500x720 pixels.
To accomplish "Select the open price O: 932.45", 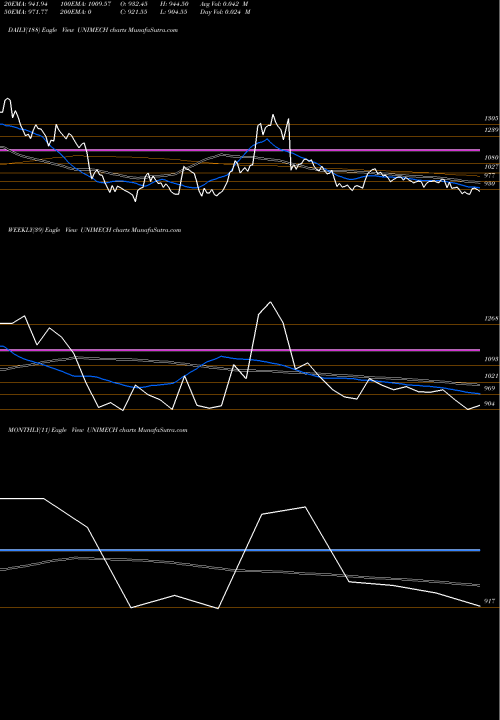I will [x=134, y=4].
